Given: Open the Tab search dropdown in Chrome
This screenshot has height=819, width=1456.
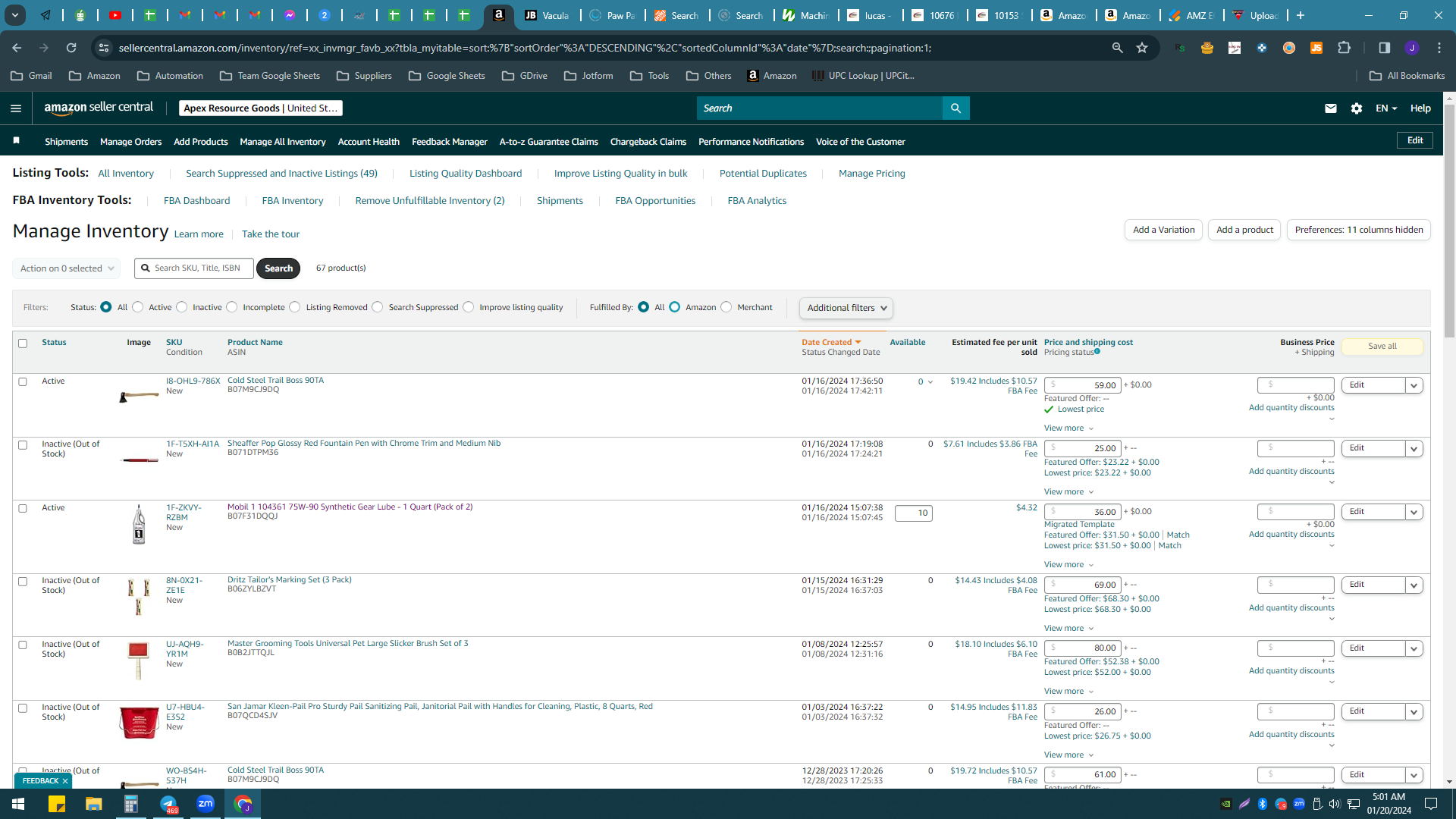Looking at the screenshot, I should pos(15,15).
